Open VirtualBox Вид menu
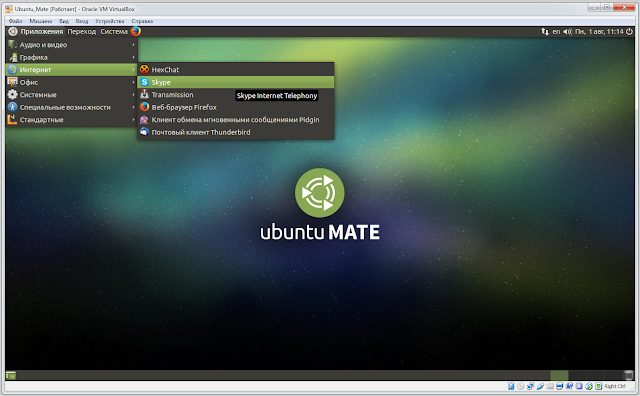Screen dimensions: 640x396 pyautogui.click(x=64, y=21)
